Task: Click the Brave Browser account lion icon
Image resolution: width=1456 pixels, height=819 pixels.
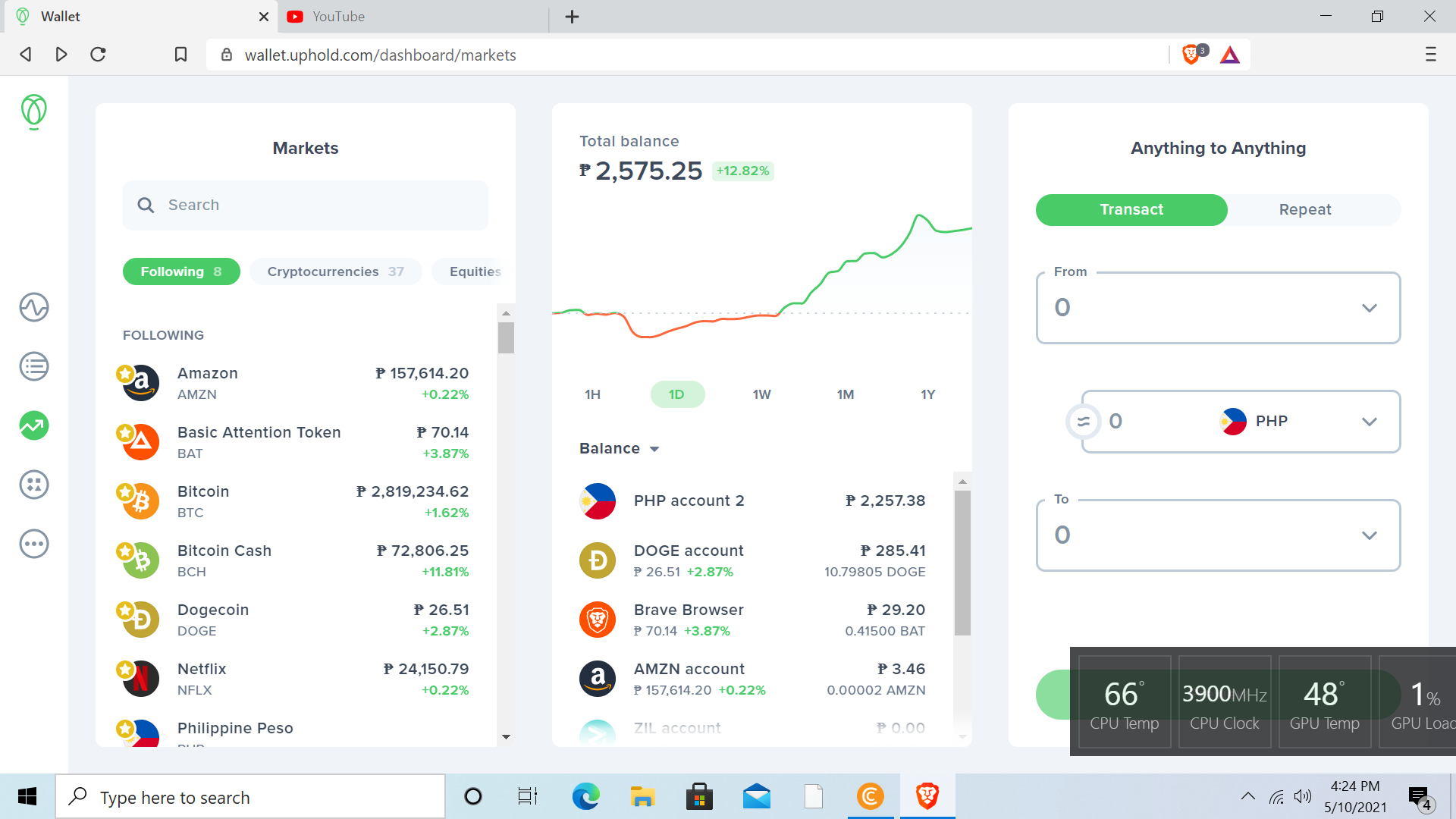Action: (598, 620)
